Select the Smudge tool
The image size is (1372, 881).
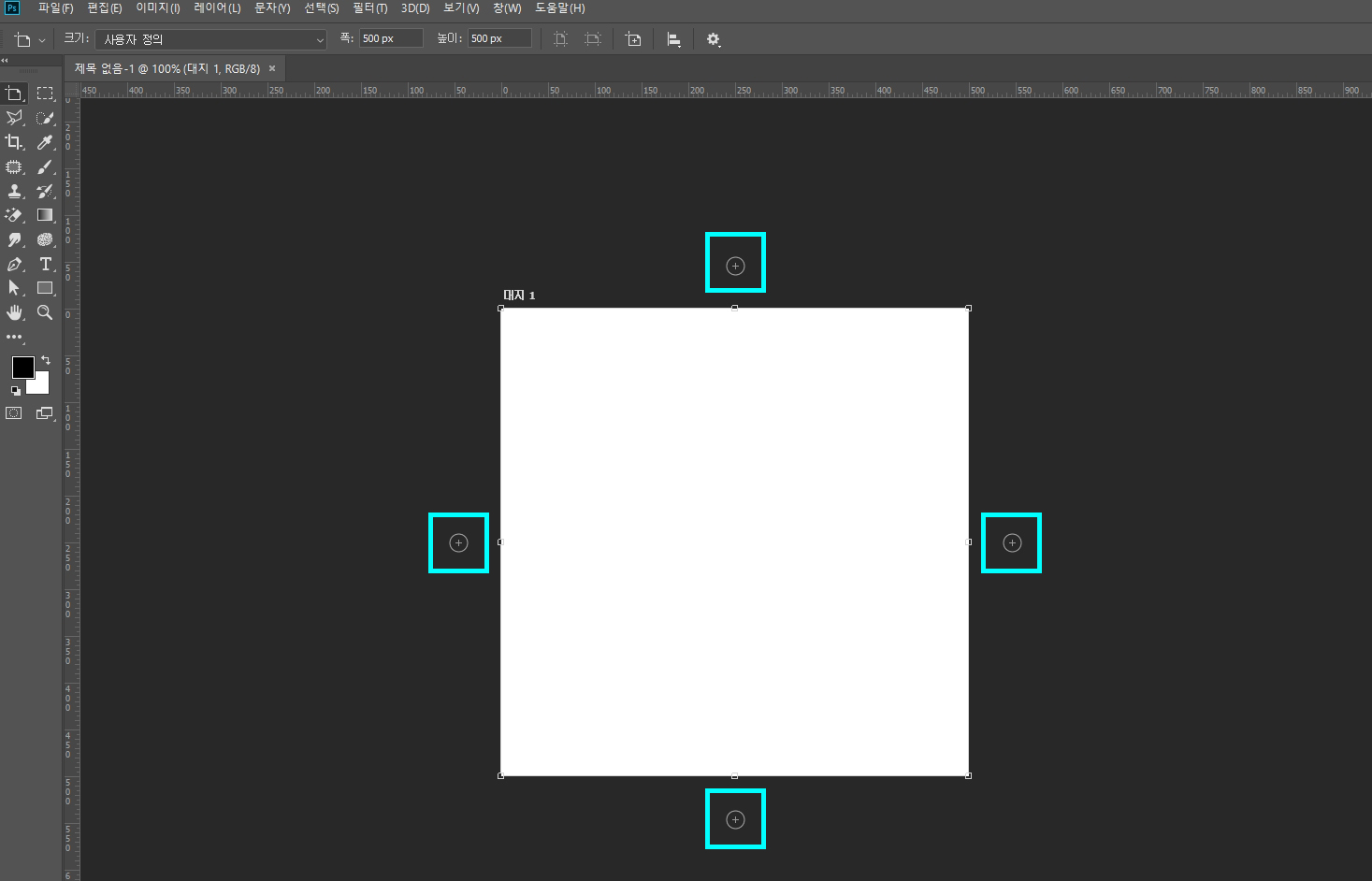click(x=14, y=239)
